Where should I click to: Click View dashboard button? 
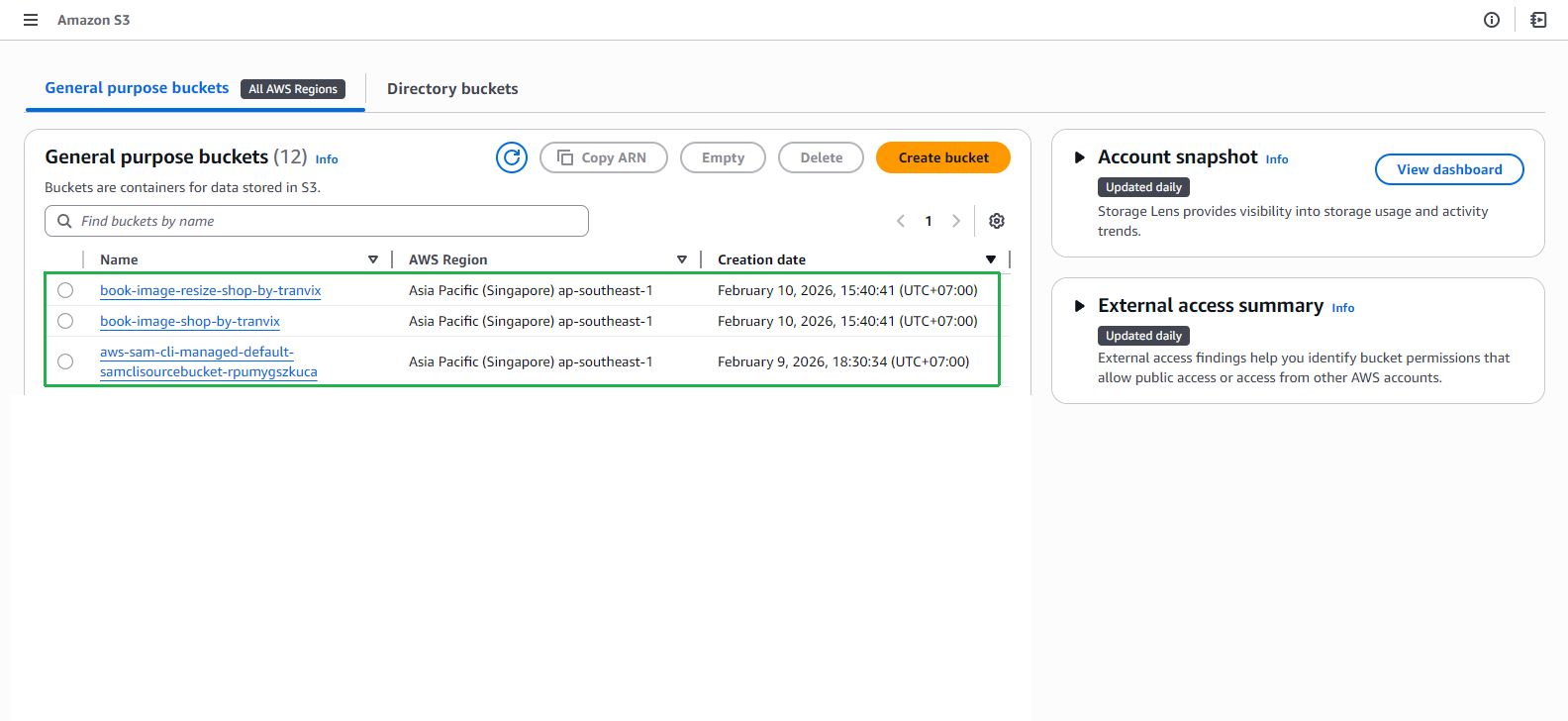(x=1449, y=169)
